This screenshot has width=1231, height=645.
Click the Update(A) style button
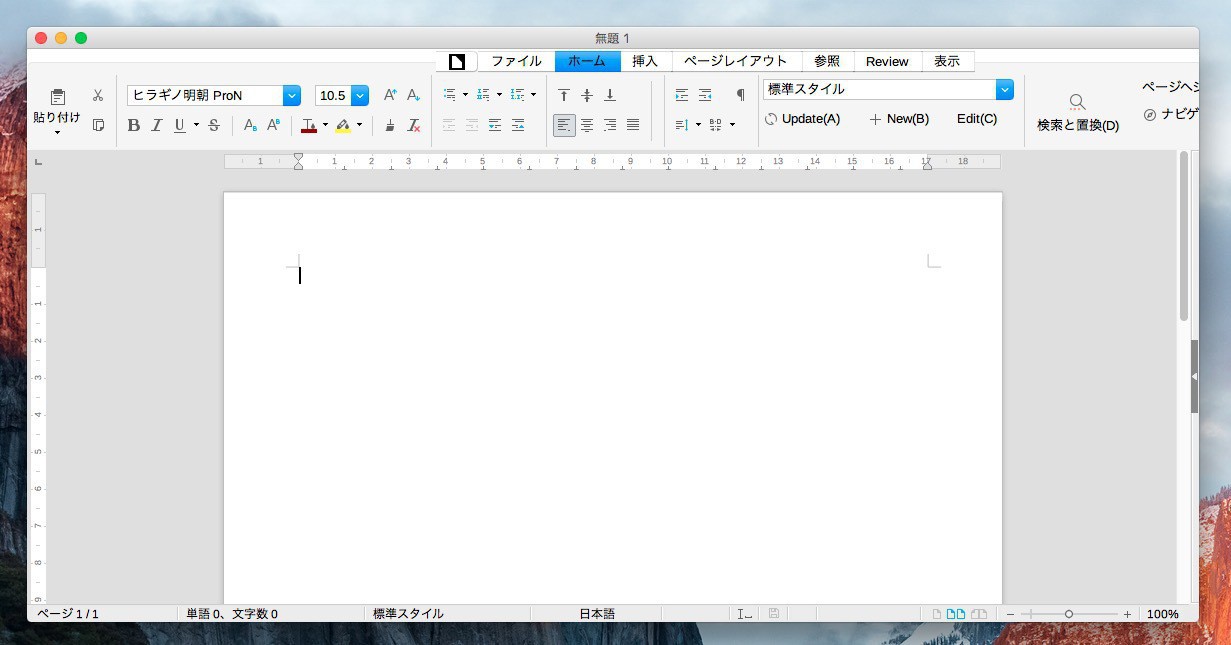tap(803, 119)
